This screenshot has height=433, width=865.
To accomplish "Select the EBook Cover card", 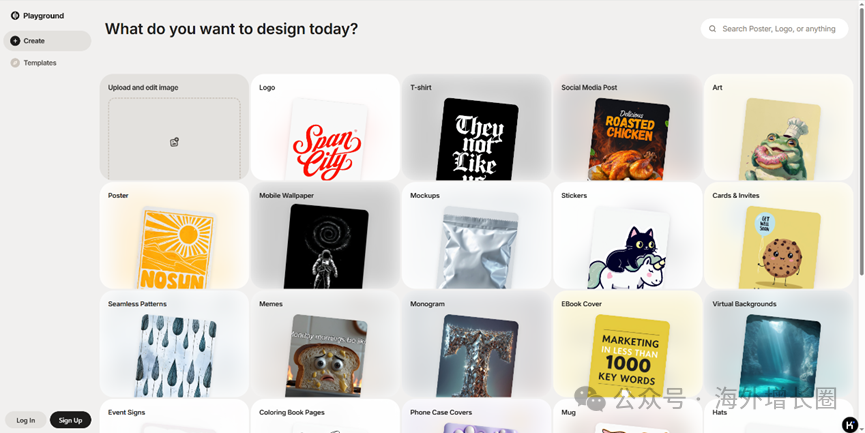I will (628, 344).
